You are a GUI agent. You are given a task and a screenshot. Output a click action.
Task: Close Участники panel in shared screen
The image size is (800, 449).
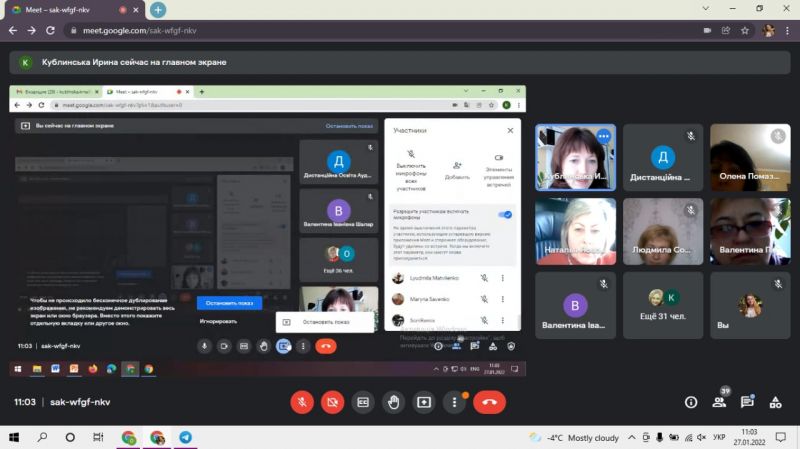click(x=510, y=131)
